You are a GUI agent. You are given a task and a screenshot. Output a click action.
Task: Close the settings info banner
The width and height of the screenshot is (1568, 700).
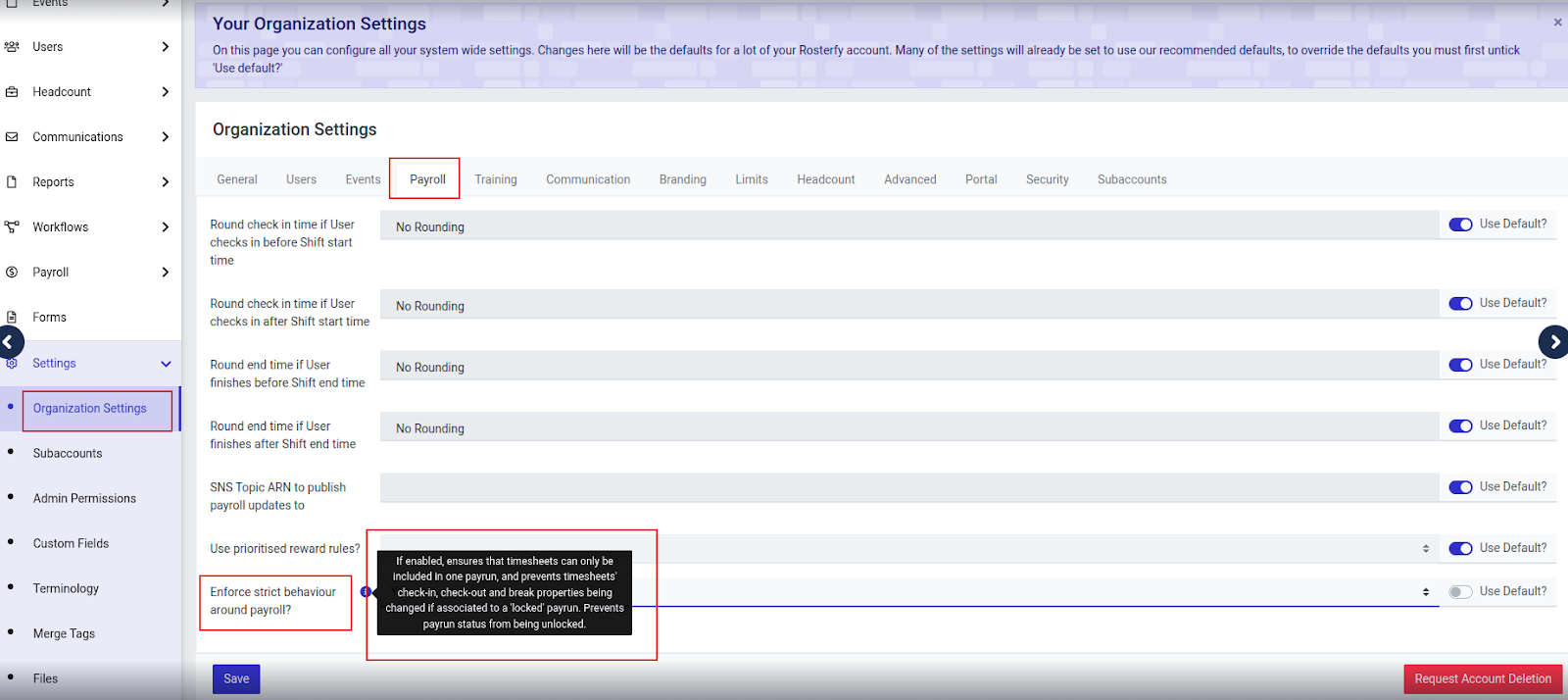pyautogui.click(x=1557, y=22)
